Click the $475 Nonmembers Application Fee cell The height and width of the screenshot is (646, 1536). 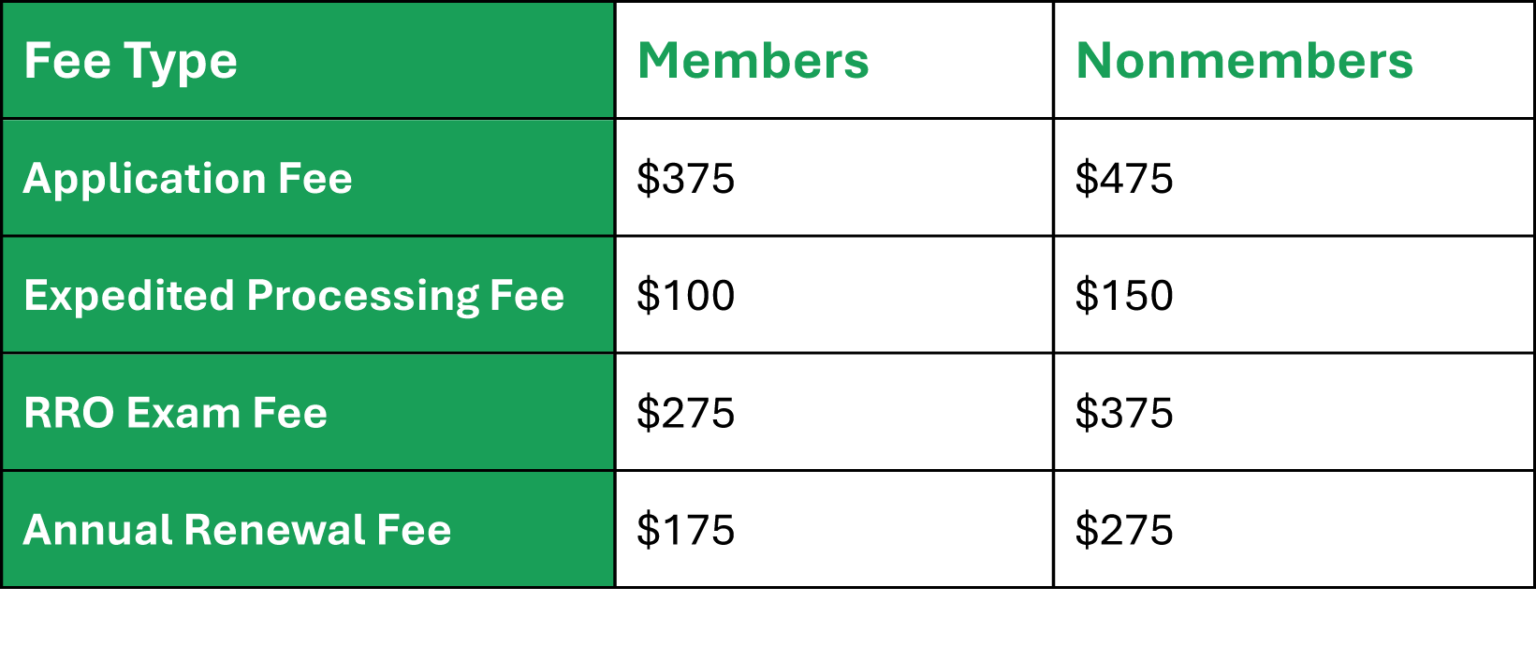point(1124,179)
